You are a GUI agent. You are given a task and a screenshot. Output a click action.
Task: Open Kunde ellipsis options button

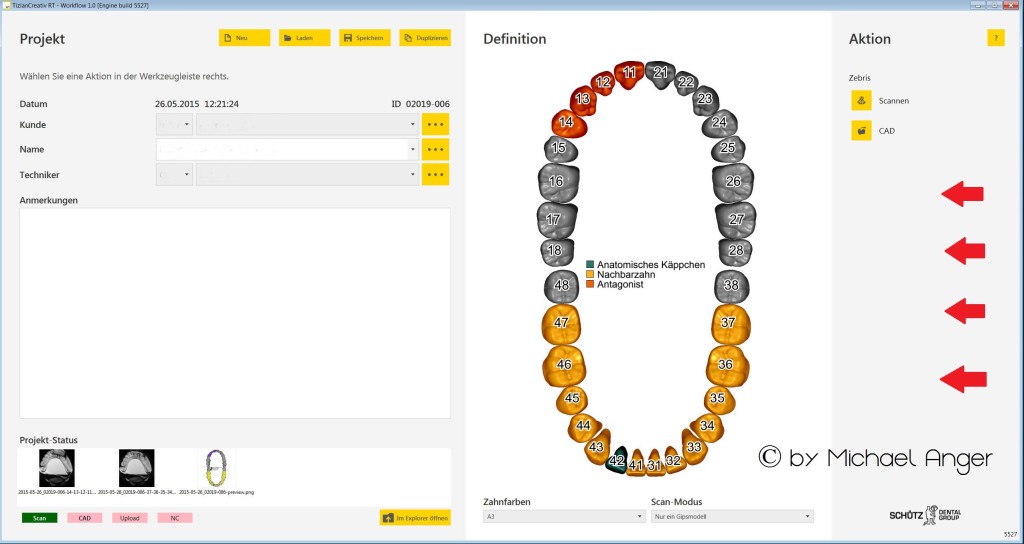436,124
